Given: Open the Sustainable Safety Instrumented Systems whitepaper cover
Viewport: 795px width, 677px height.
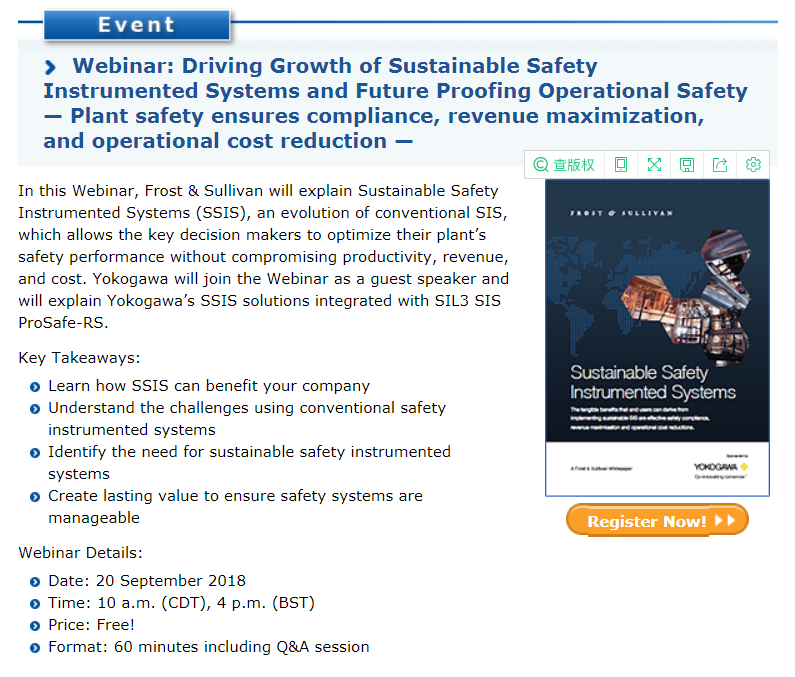Looking at the screenshot, I should pyautogui.click(x=657, y=338).
